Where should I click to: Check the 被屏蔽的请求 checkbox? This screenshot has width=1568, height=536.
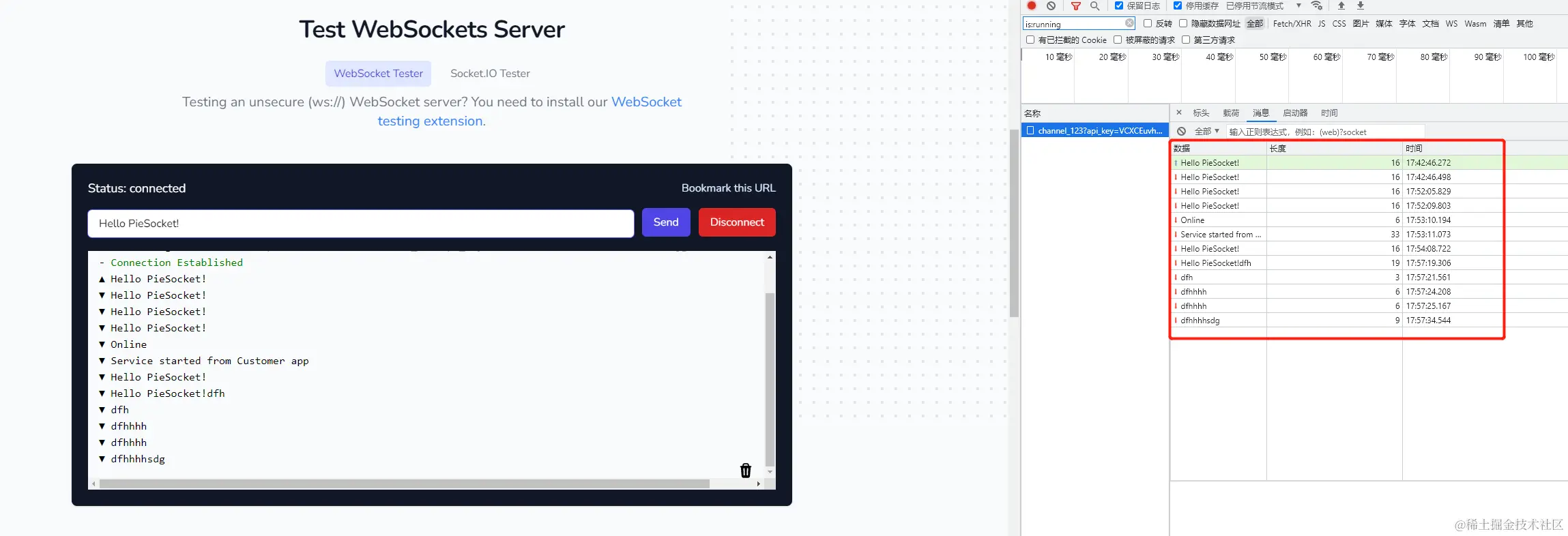click(x=1118, y=40)
